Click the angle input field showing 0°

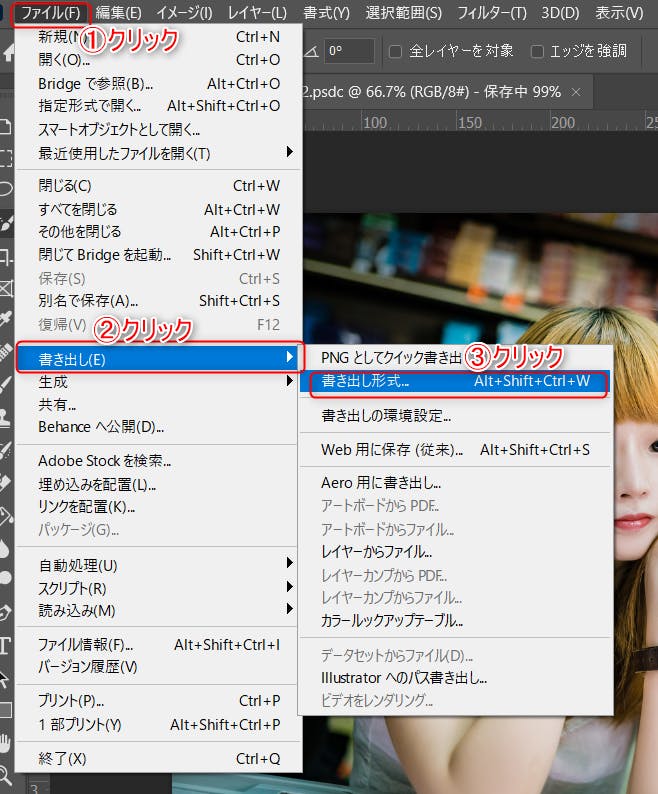click(349, 51)
